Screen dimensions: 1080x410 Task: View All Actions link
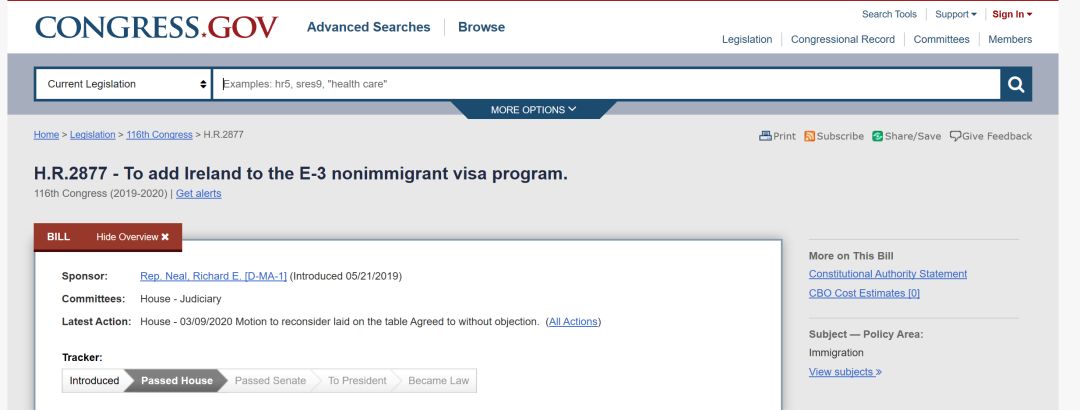(x=573, y=321)
